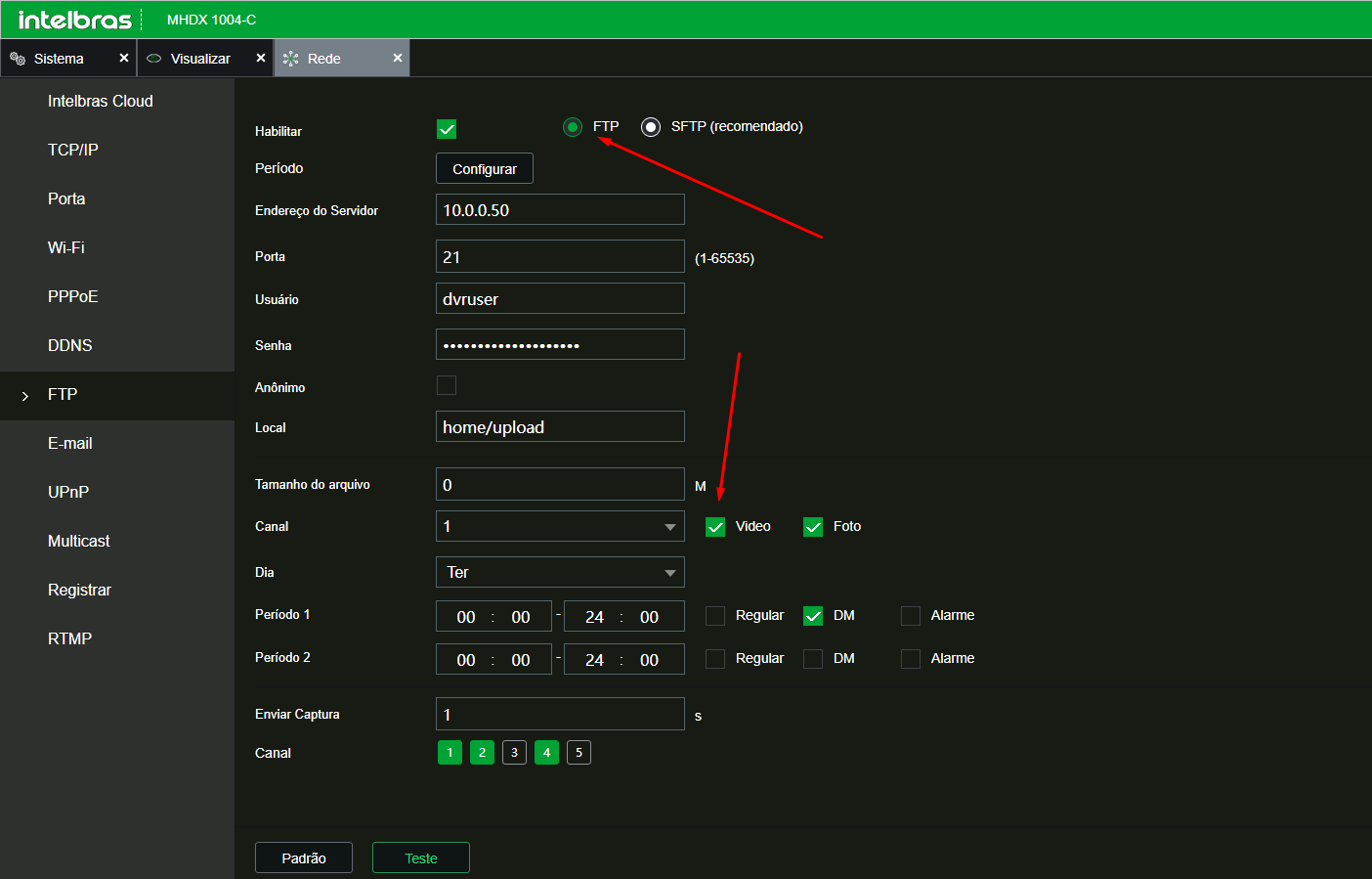Enable Regular for Período 1
Viewport: 1372px width, 879px height.
[x=715, y=616]
